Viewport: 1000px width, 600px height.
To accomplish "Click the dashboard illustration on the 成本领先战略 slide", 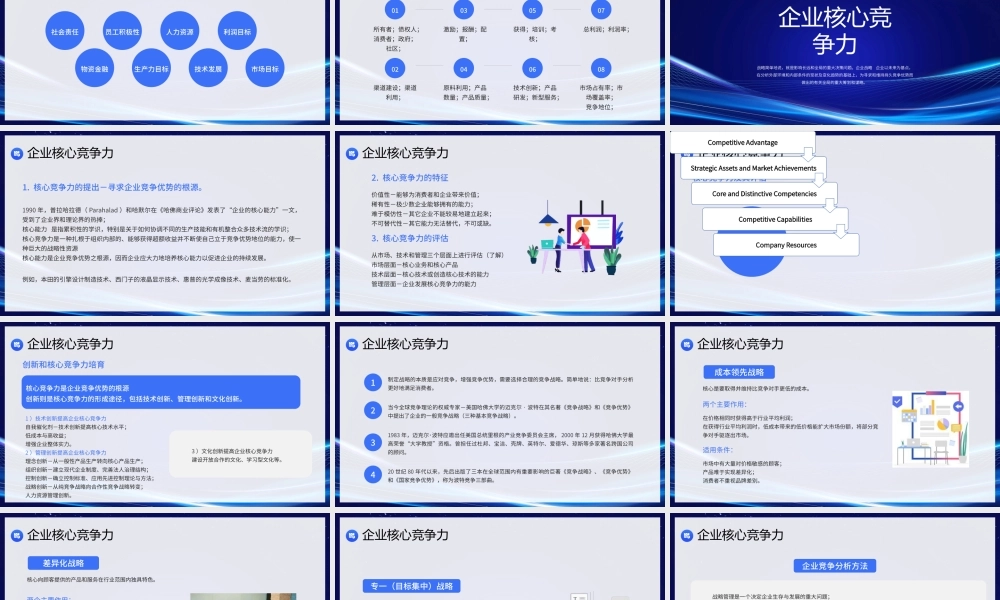I will [x=930, y=428].
